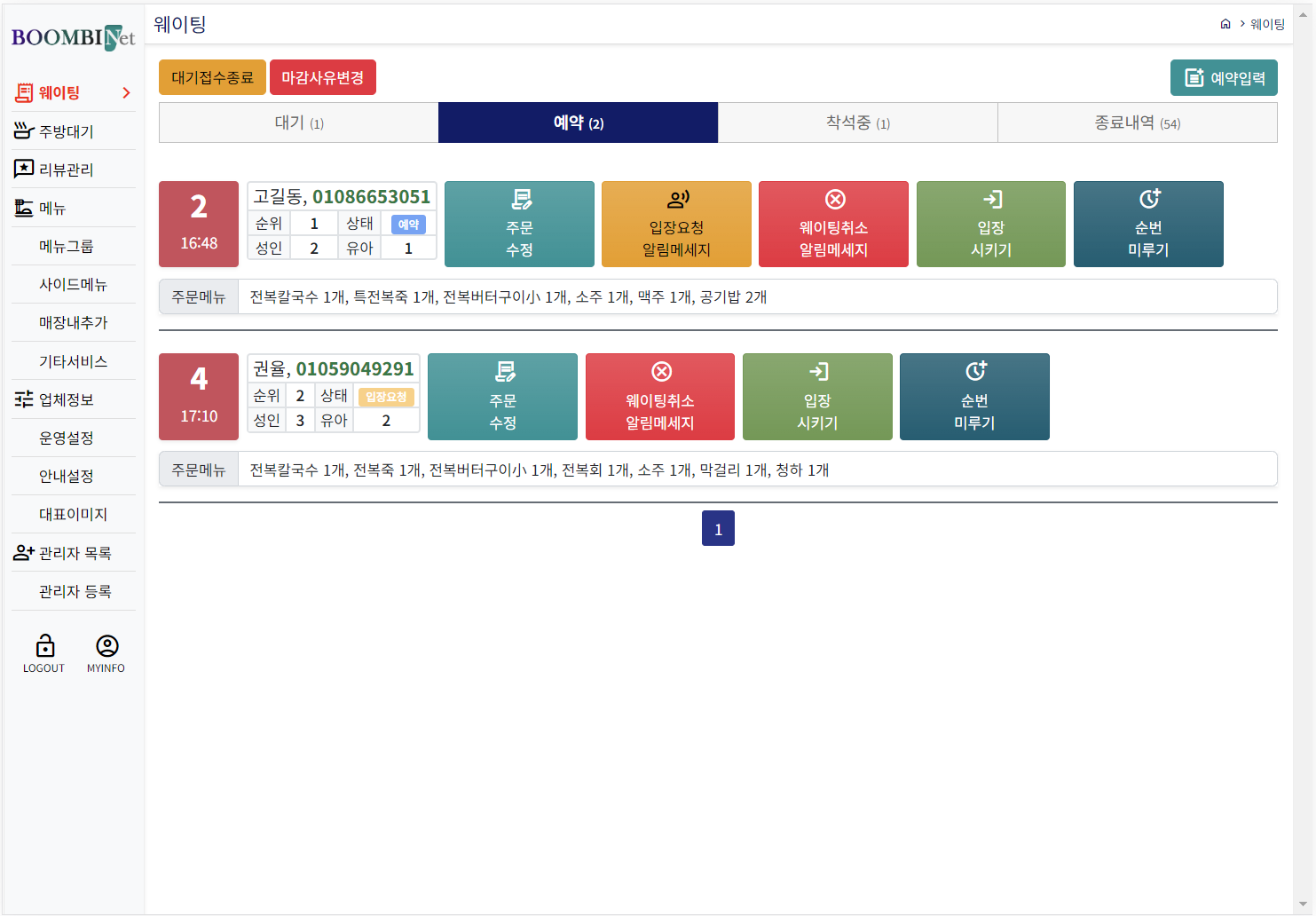Edit order for 고길동 reservation
1316x916 pixels.
[519, 225]
